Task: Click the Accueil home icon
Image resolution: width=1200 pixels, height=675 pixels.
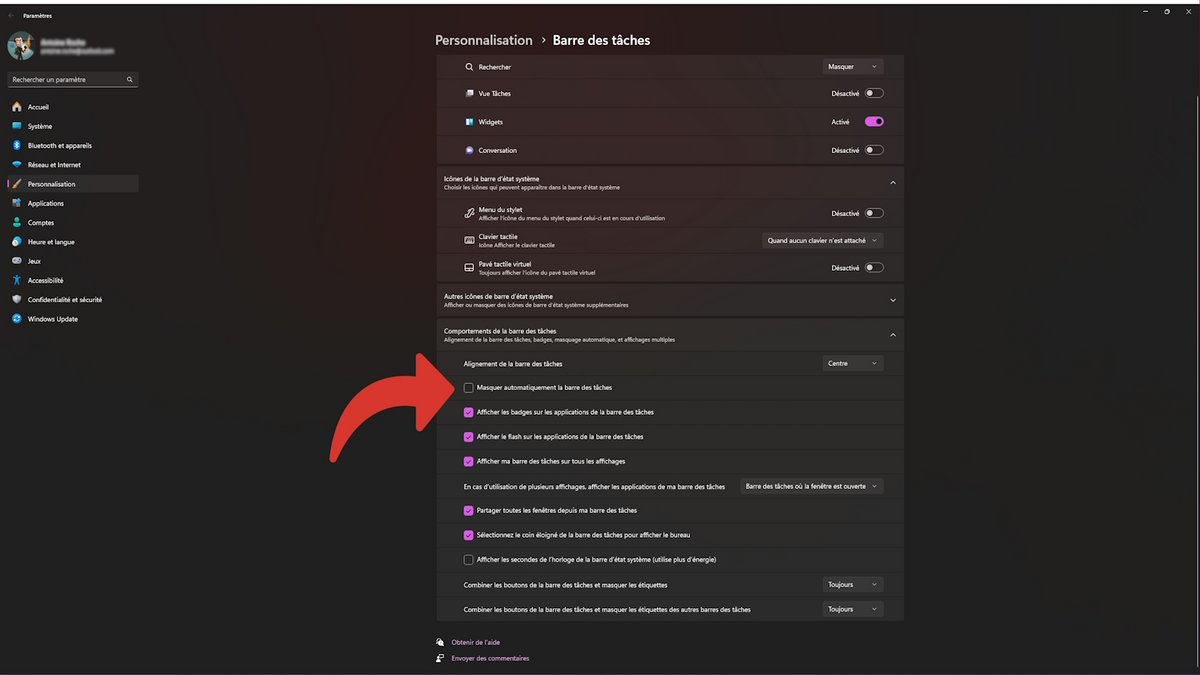Action: (x=17, y=107)
